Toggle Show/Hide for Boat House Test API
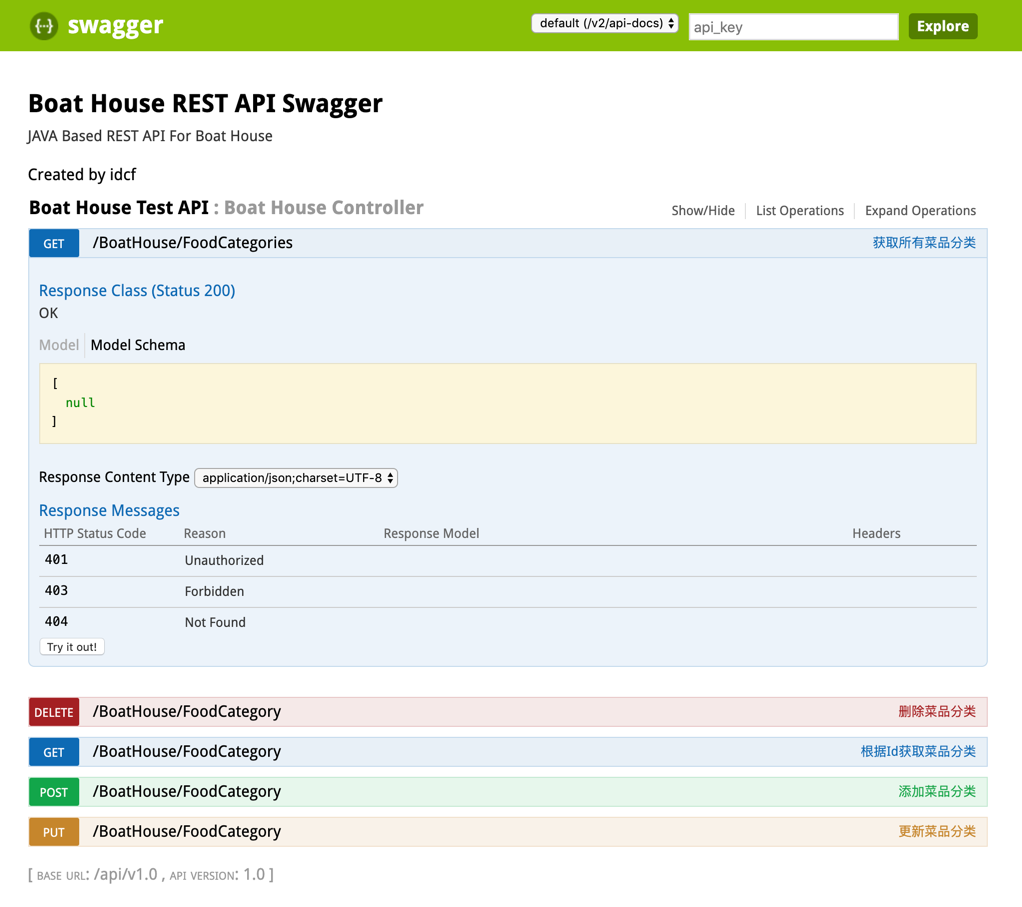Viewport: 1022px width, 907px height. (x=702, y=211)
